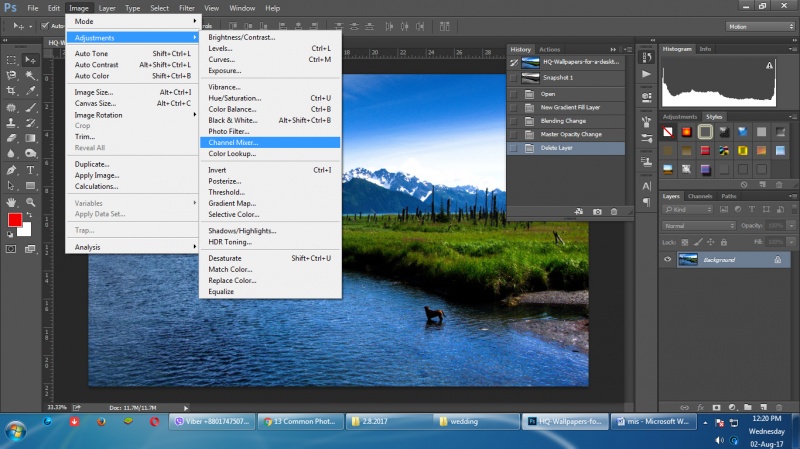The height and width of the screenshot is (449, 800).
Task: Set history brush source to Snapshot 1
Action: 513,77
